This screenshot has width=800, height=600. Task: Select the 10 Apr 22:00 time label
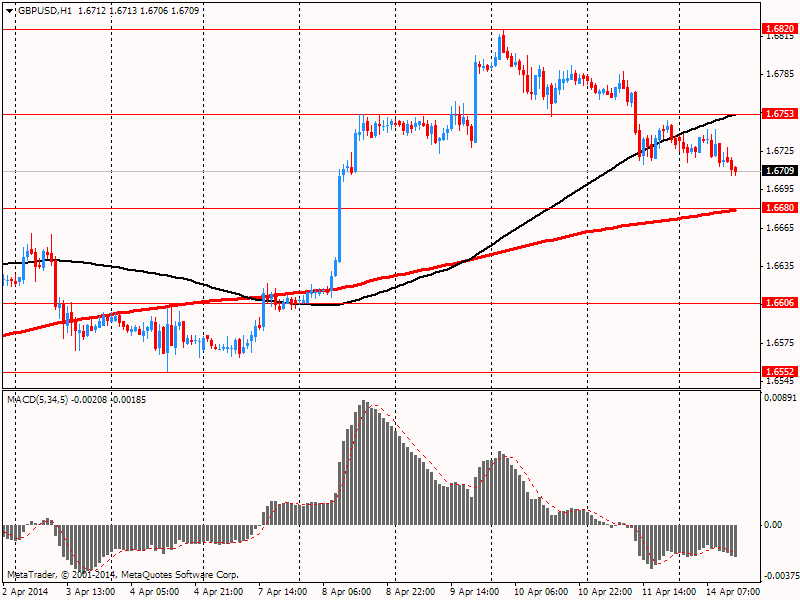click(x=606, y=592)
